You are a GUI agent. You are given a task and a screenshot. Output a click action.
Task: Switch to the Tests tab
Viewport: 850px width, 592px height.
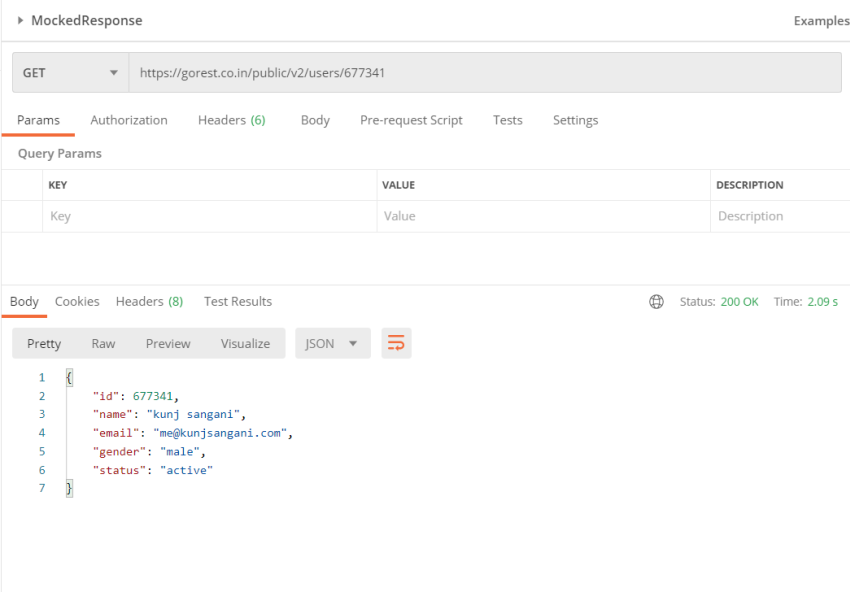click(x=507, y=120)
